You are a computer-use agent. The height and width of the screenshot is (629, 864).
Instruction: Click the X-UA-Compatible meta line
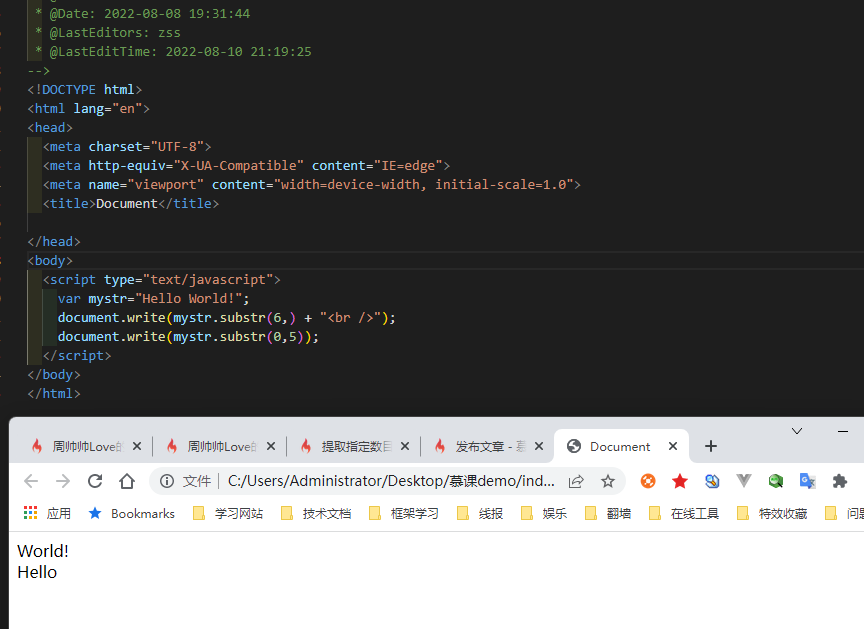click(246, 166)
